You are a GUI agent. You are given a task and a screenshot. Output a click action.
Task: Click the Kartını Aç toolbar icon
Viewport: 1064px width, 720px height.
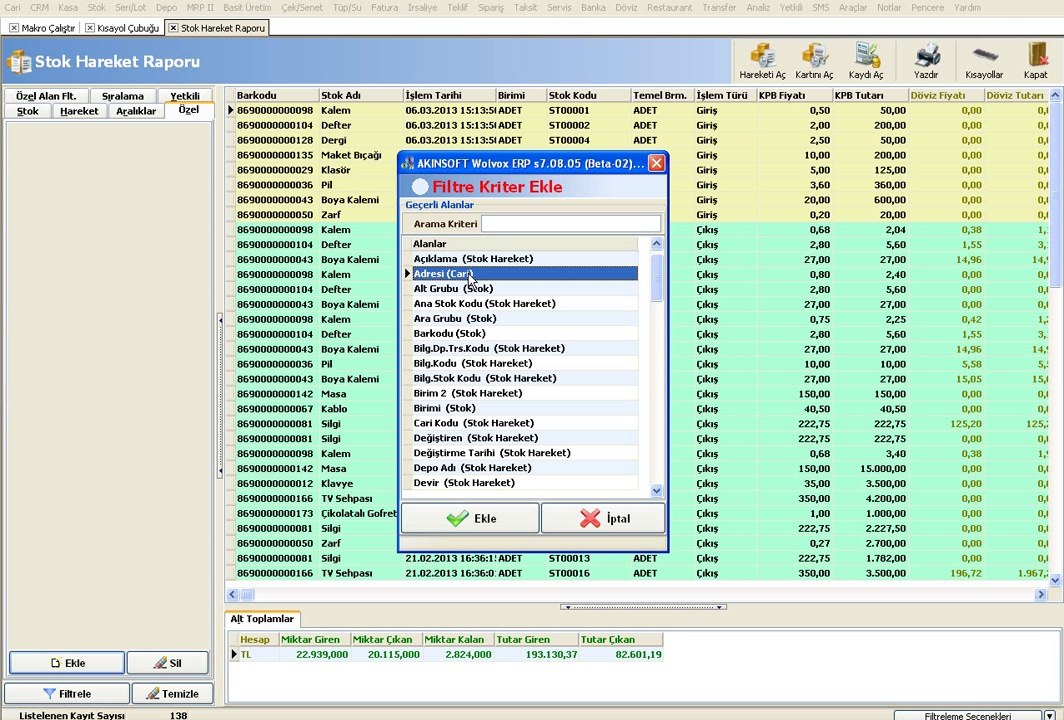814,61
